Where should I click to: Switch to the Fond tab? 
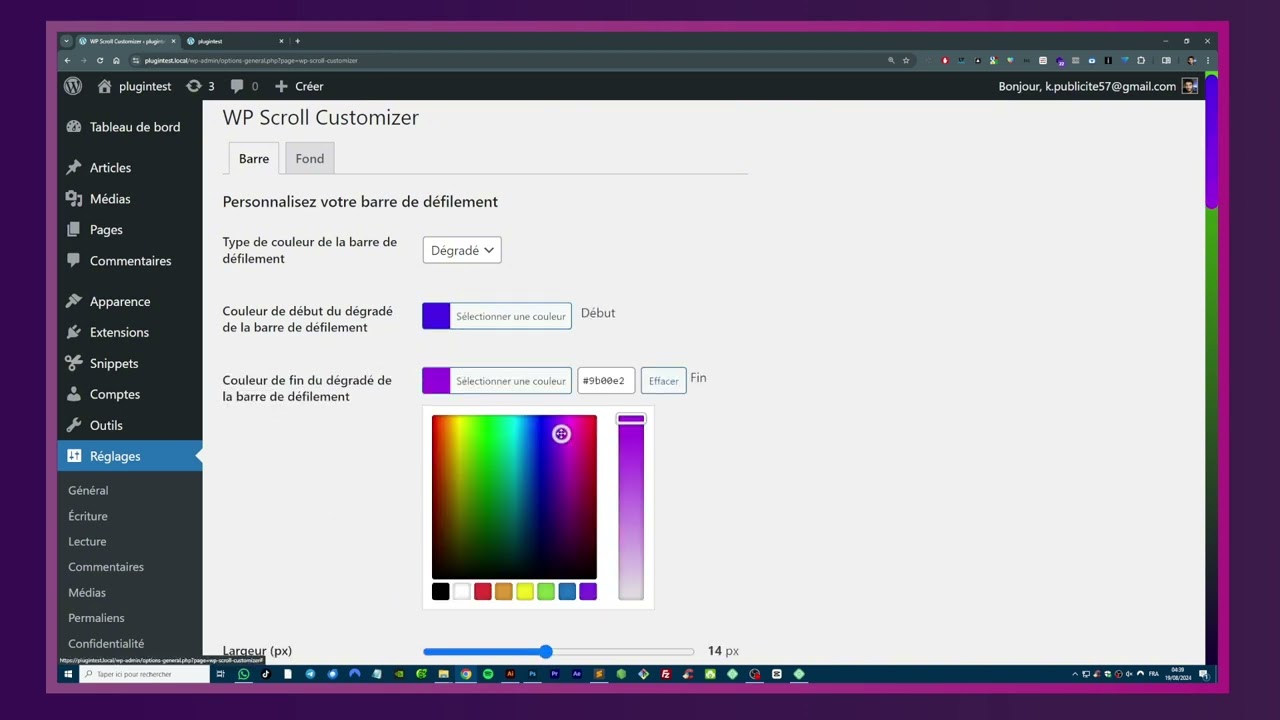[x=310, y=158]
